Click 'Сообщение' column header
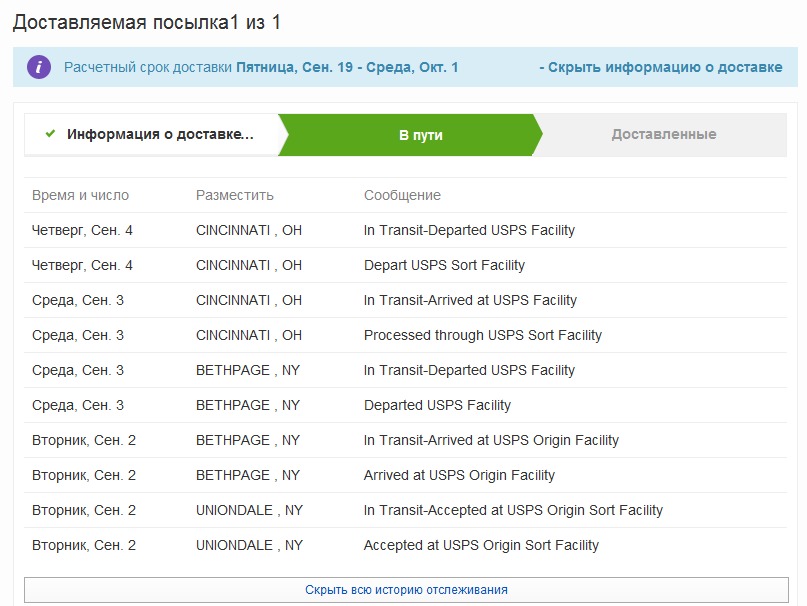This screenshot has height=606, width=807. [402, 195]
